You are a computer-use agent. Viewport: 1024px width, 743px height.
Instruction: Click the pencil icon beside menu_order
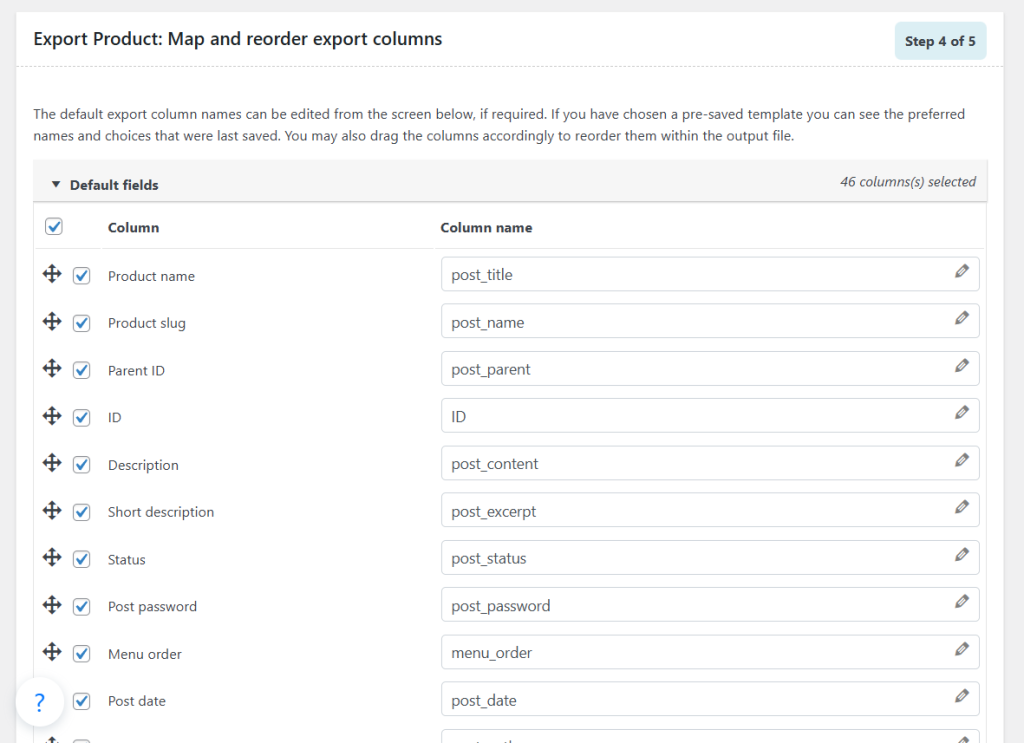(961, 649)
